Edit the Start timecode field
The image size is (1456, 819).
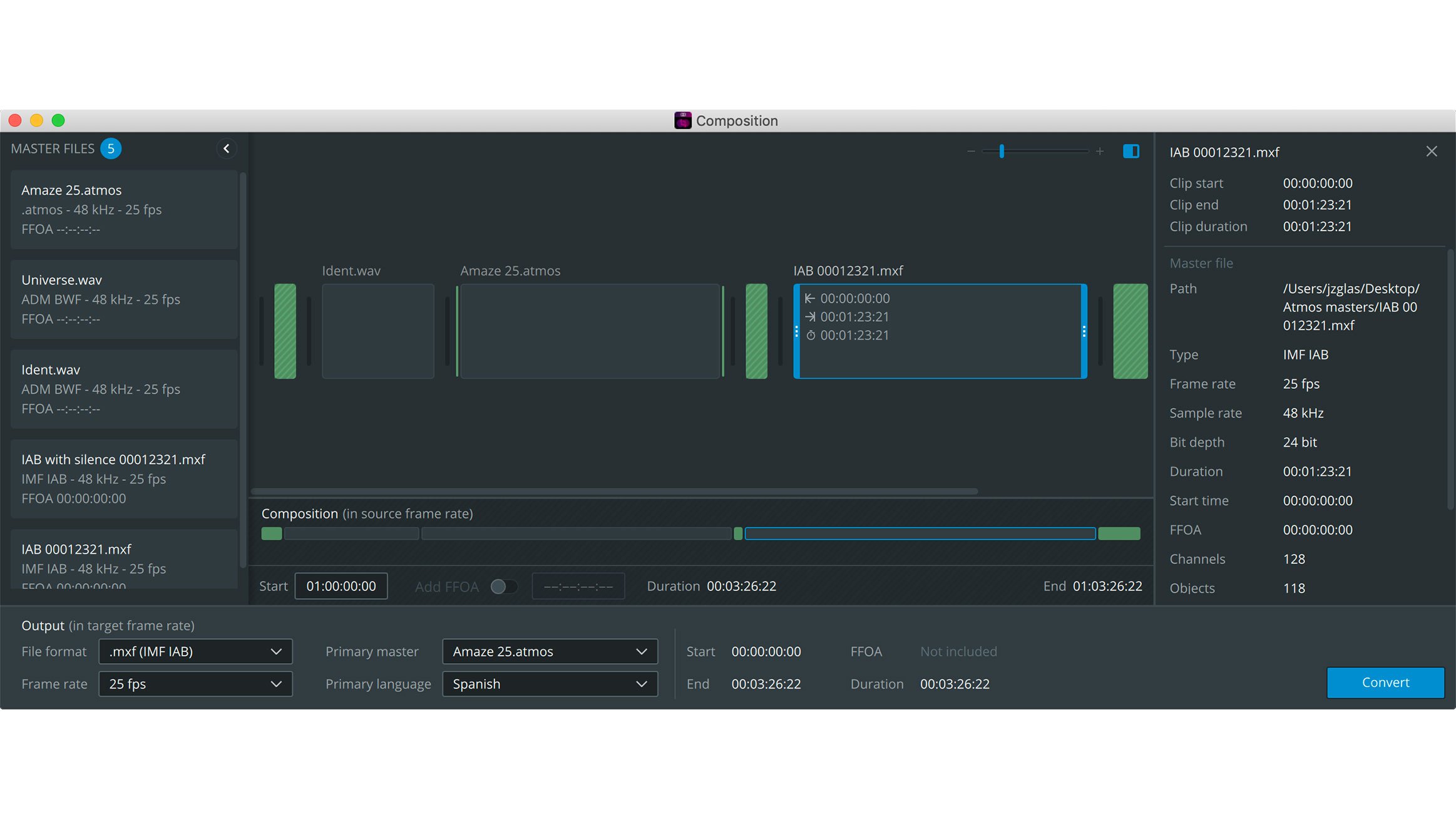coord(341,586)
